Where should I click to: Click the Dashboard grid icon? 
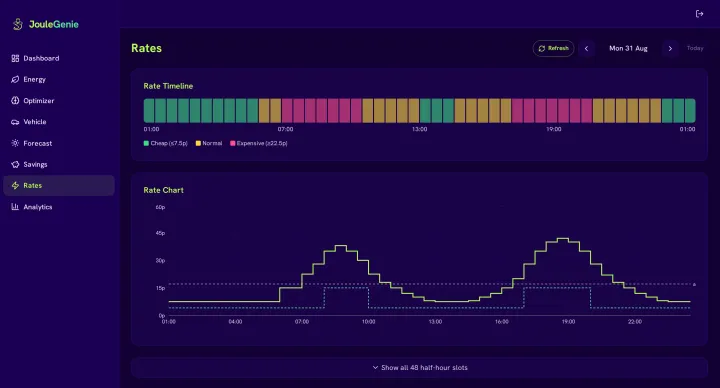tap(15, 58)
